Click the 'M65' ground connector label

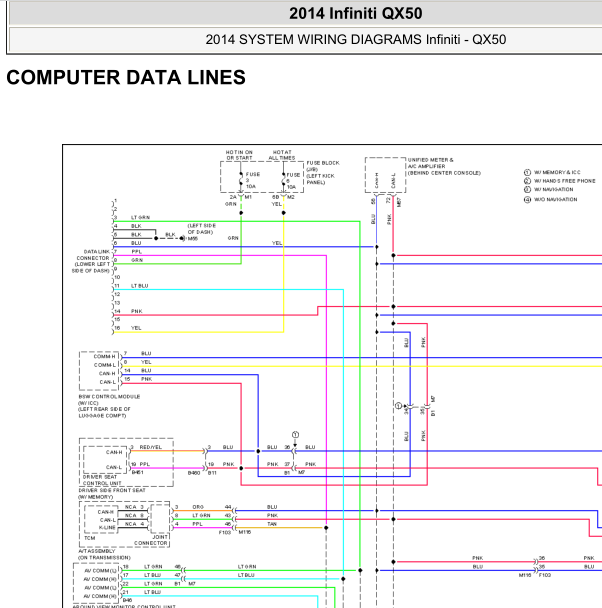(193, 238)
